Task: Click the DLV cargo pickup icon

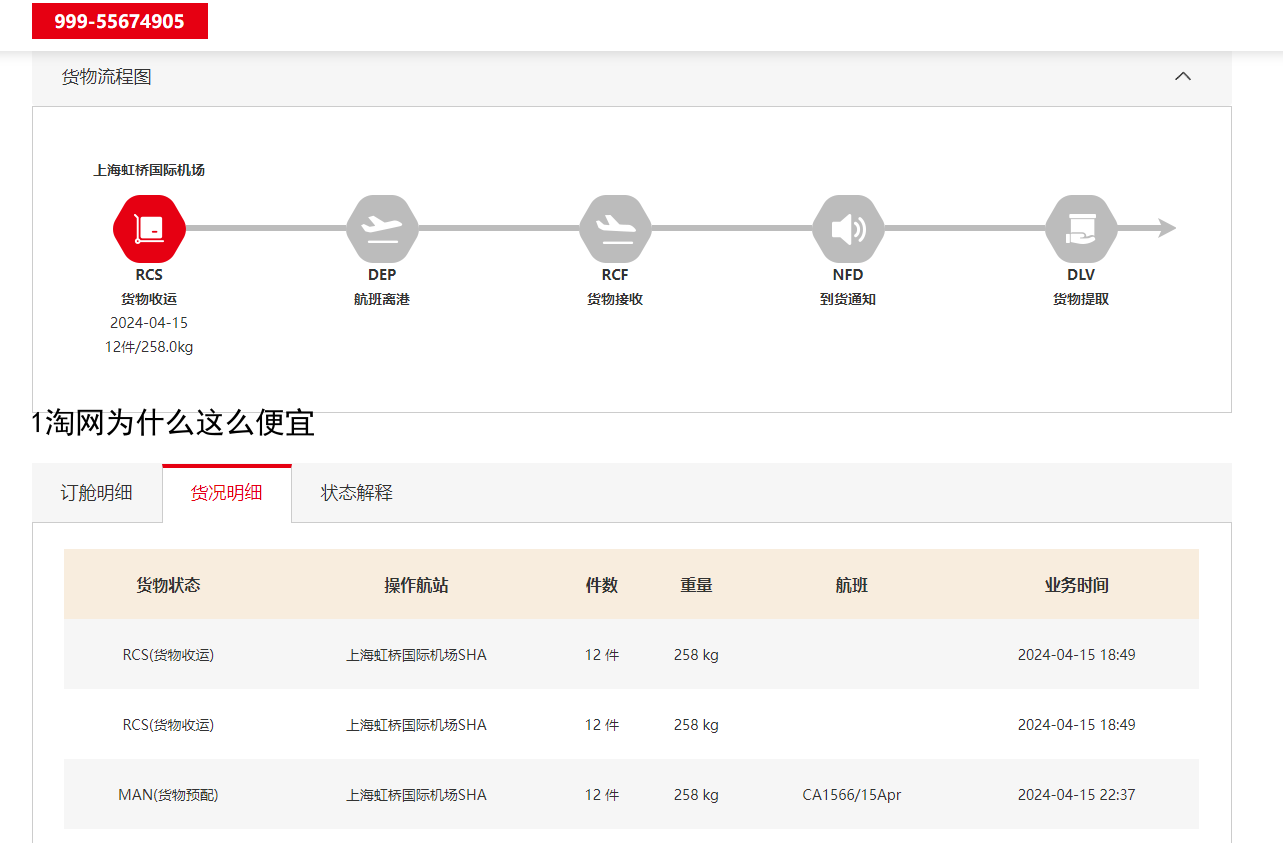Action: pos(1081,229)
